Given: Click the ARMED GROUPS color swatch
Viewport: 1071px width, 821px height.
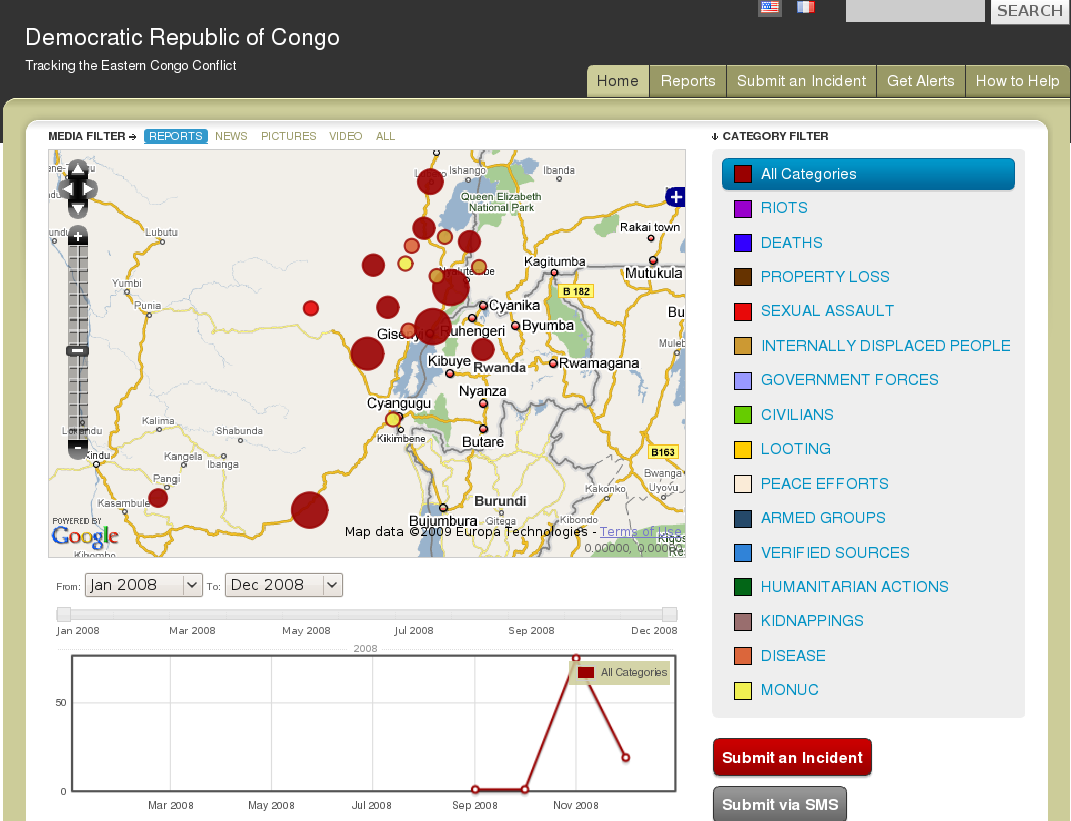Looking at the screenshot, I should click(742, 518).
